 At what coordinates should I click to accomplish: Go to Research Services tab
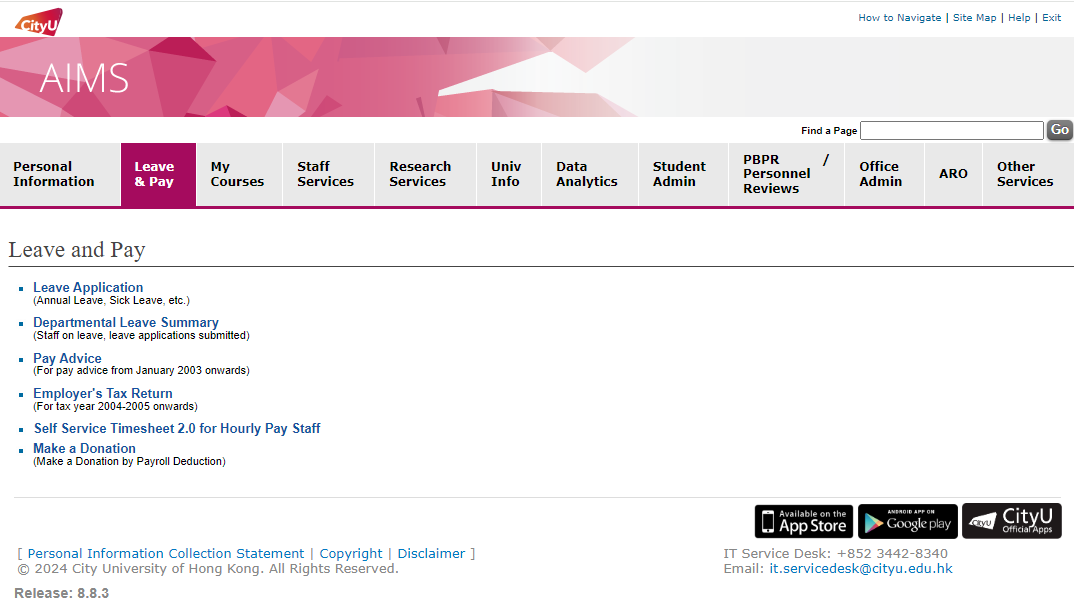[x=420, y=174]
